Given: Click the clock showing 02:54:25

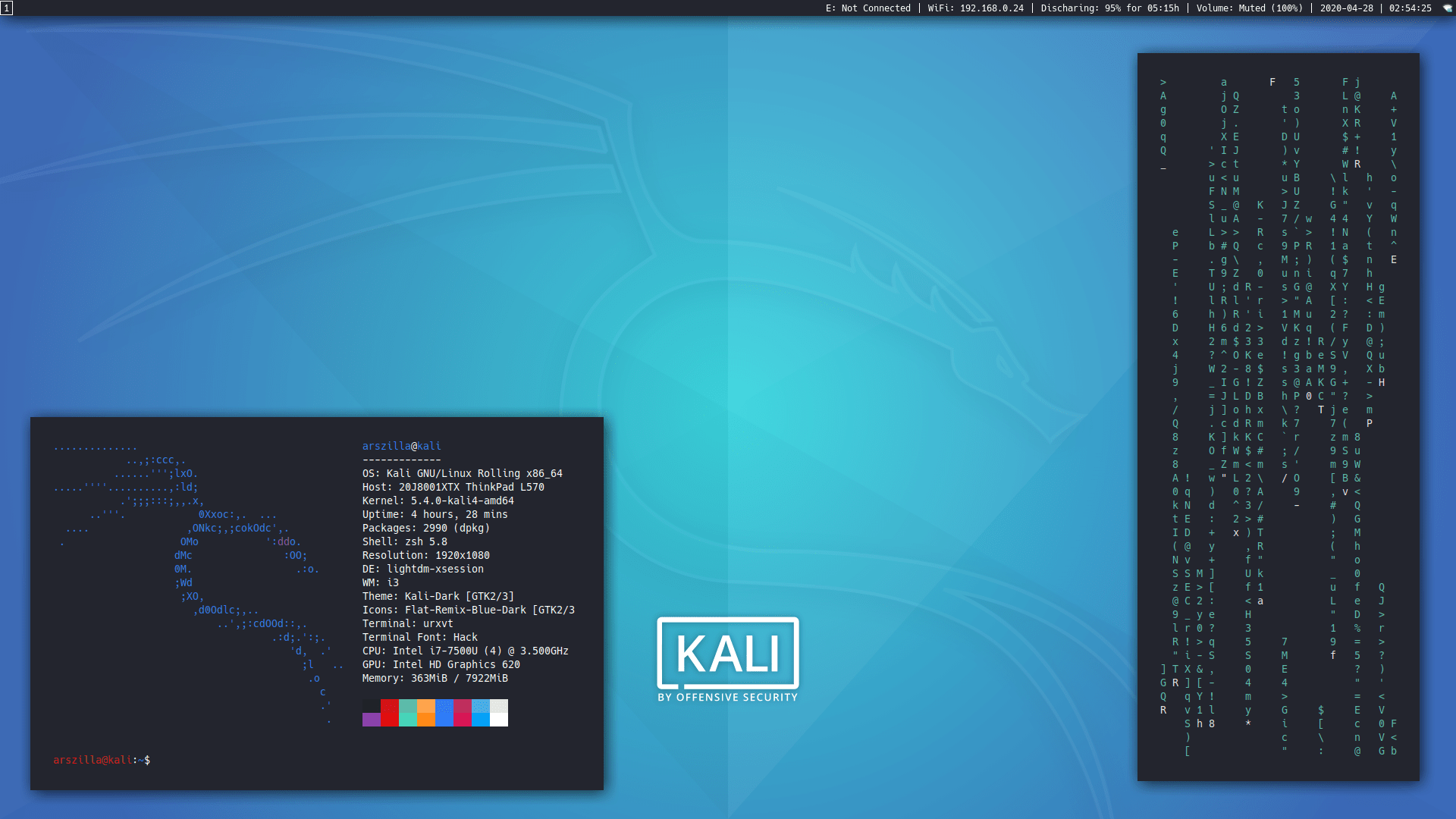Looking at the screenshot, I should (x=1412, y=8).
